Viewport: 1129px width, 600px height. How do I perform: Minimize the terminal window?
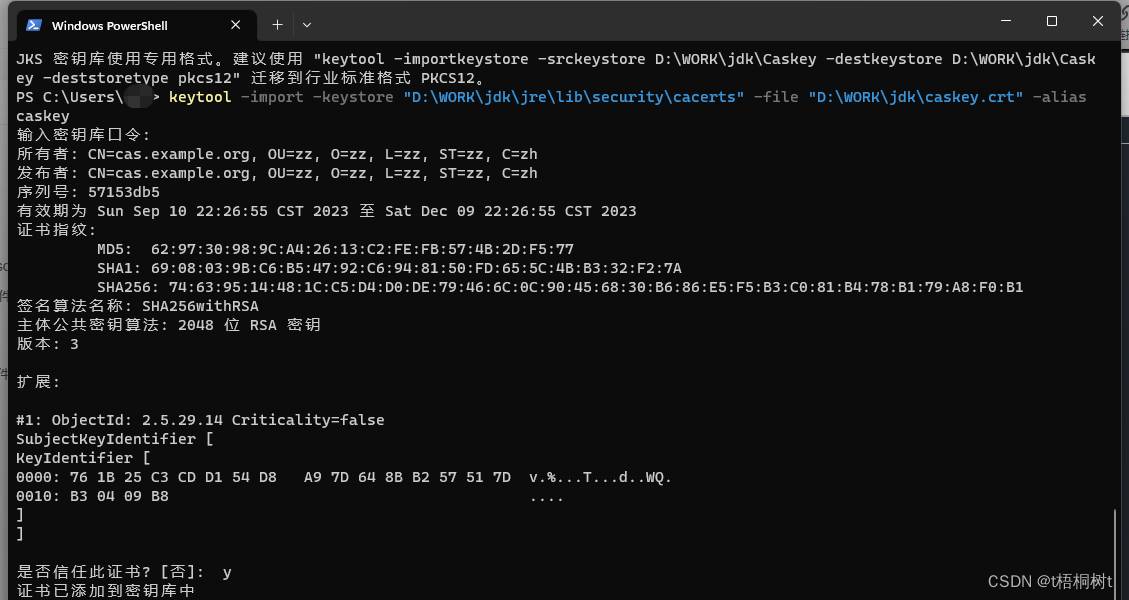[1005, 21]
